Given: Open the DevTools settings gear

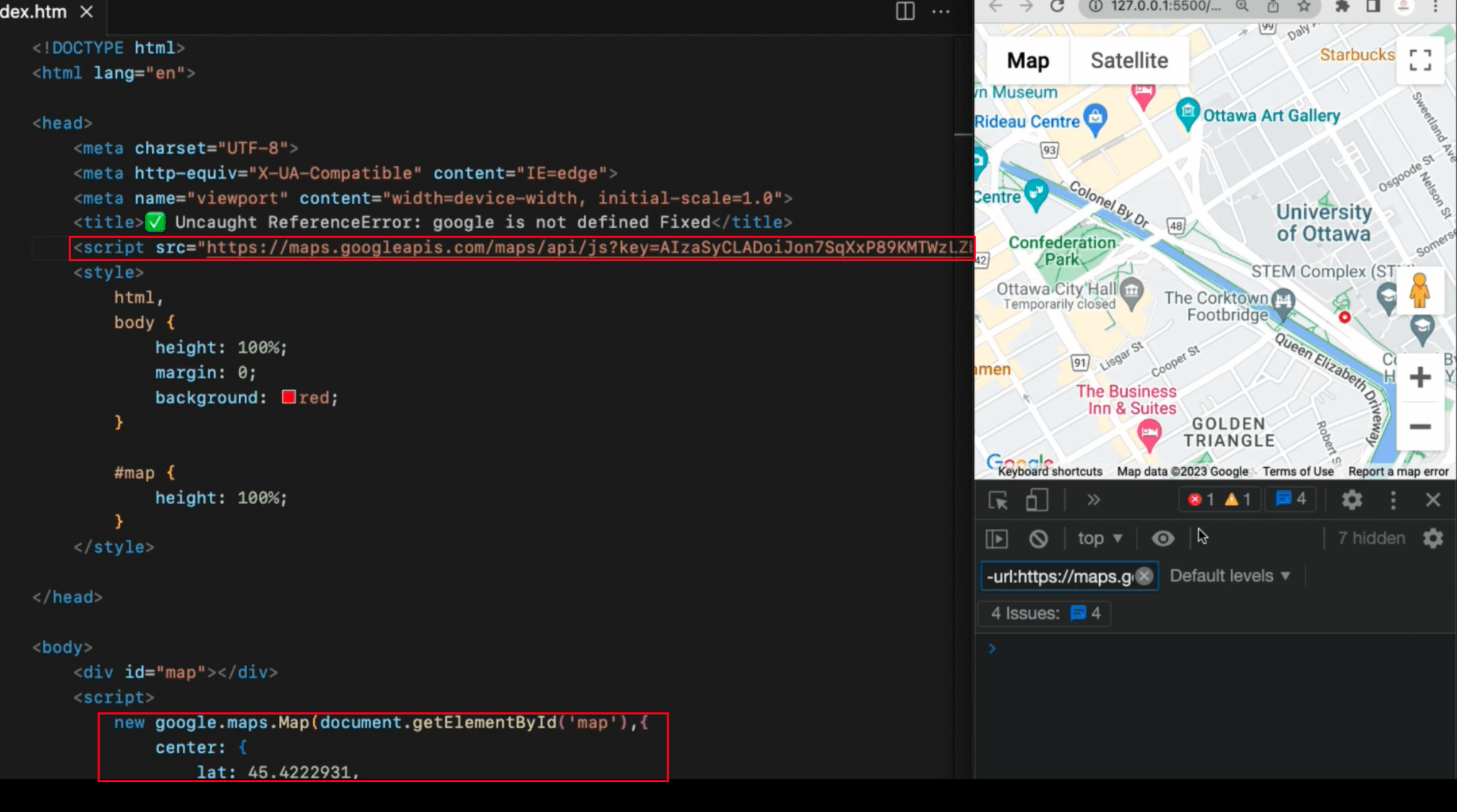Looking at the screenshot, I should click(1351, 500).
